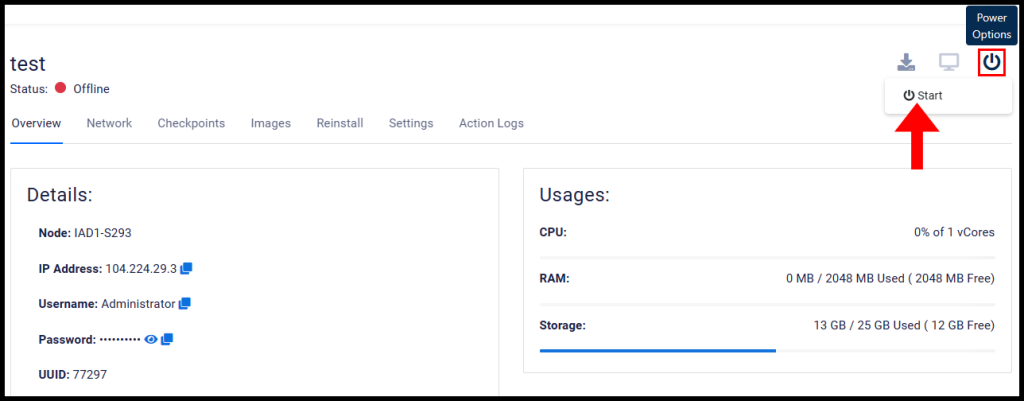The width and height of the screenshot is (1024, 401).
Task: Switch to the Network tab
Action: point(109,123)
